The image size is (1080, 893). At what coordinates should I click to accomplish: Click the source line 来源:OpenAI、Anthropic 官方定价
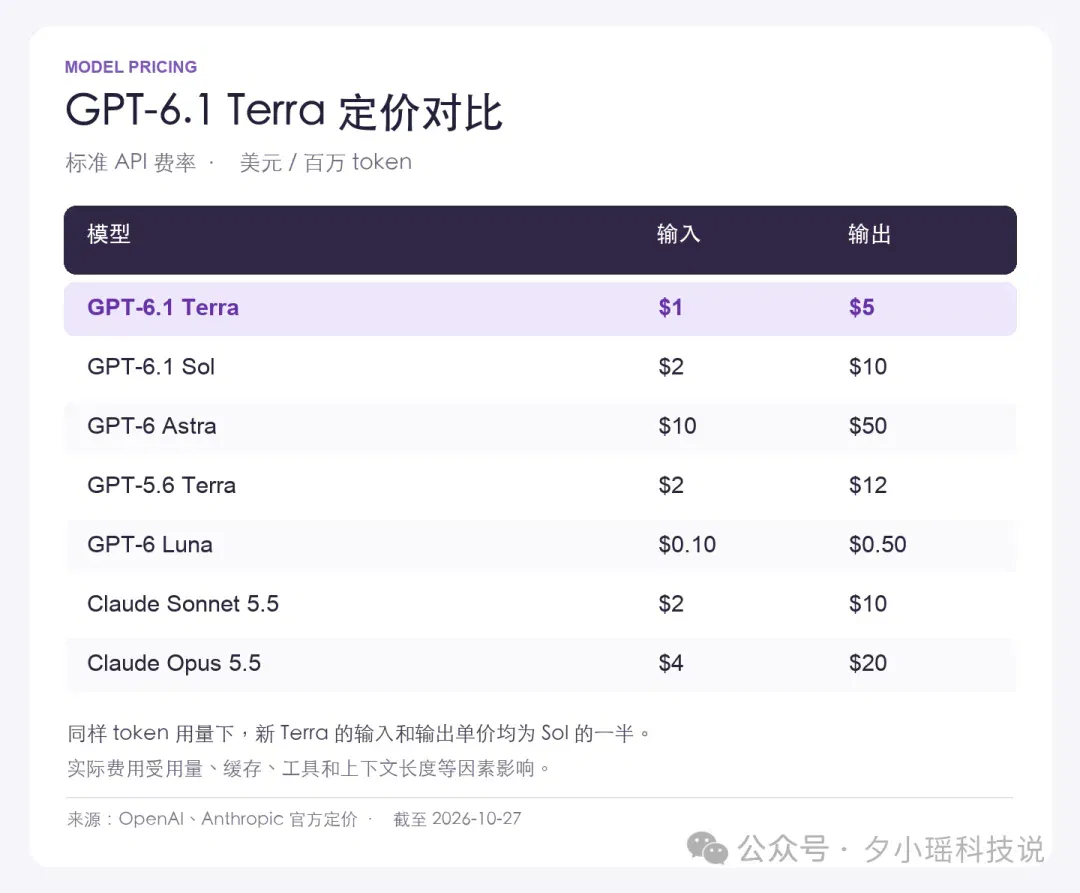point(212,819)
